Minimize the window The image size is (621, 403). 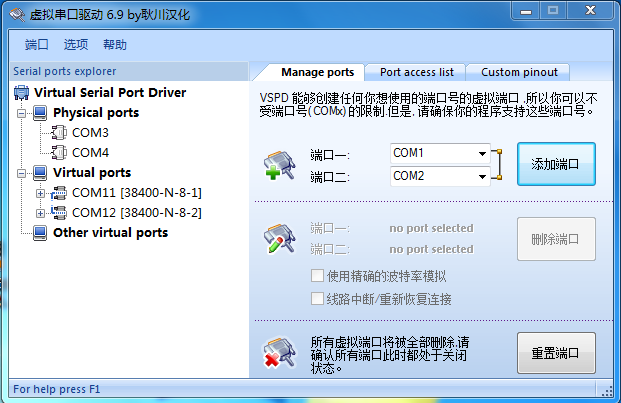(526, 11)
